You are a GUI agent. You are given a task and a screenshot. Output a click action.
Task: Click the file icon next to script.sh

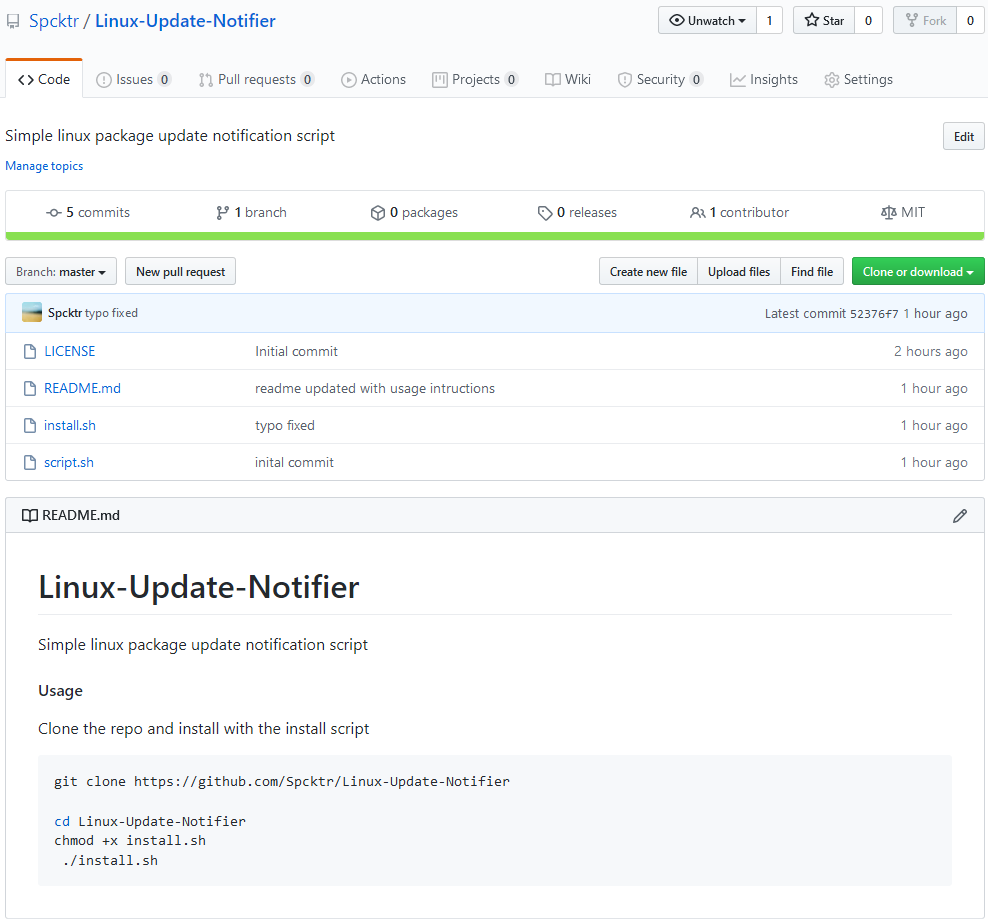(30, 463)
